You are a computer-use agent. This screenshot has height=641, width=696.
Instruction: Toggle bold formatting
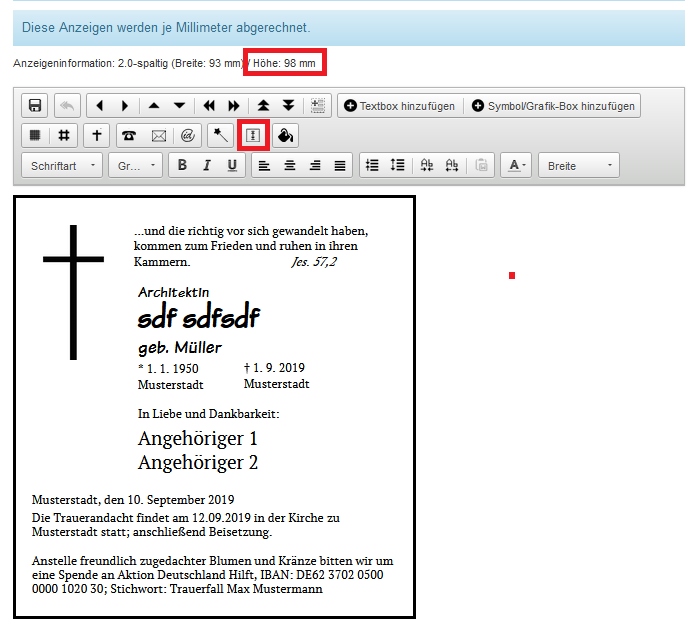[182, 166]
